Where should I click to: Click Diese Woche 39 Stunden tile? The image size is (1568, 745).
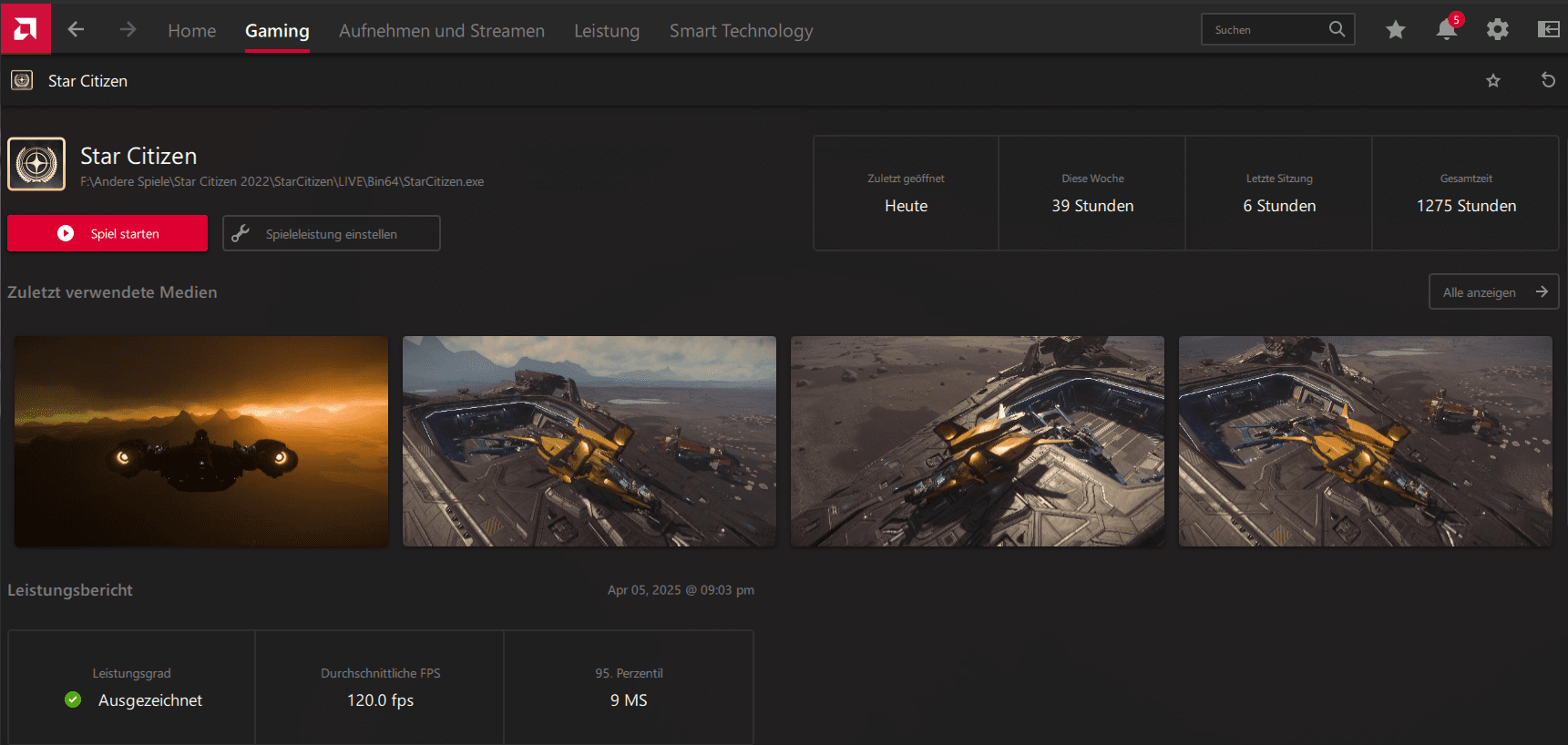pos(1092,193)
